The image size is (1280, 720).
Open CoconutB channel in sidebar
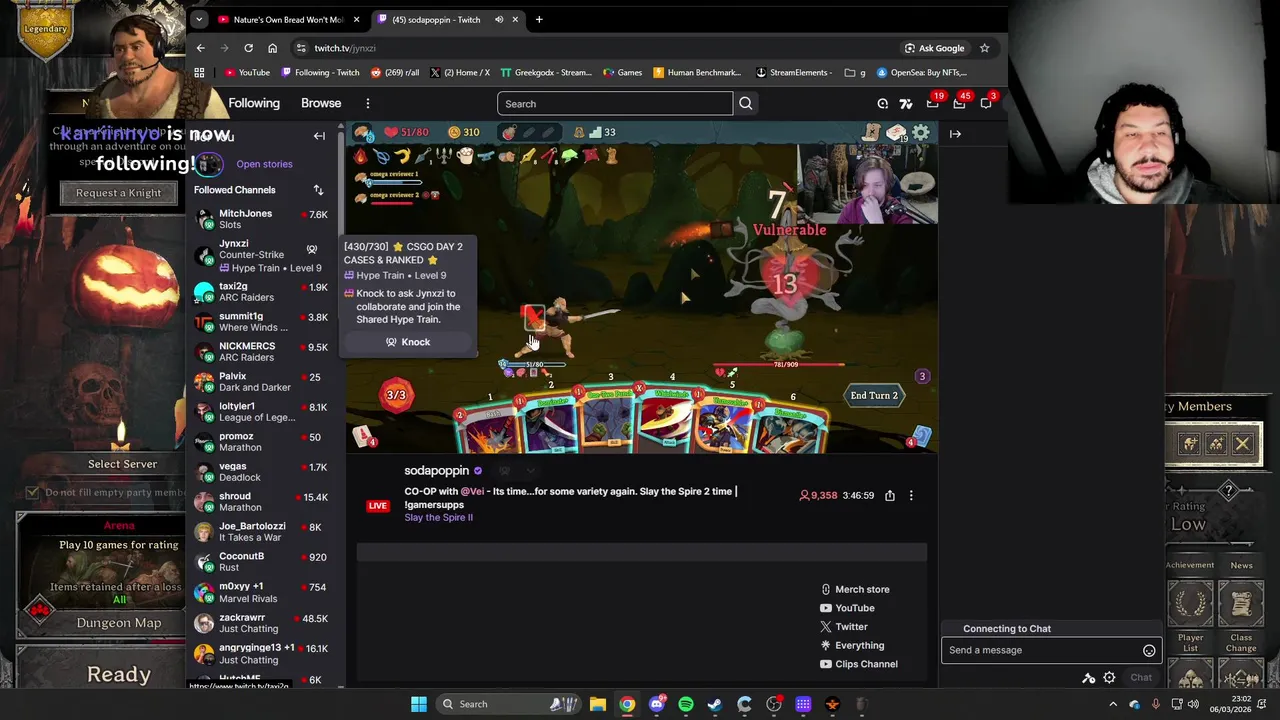(262, 562)
